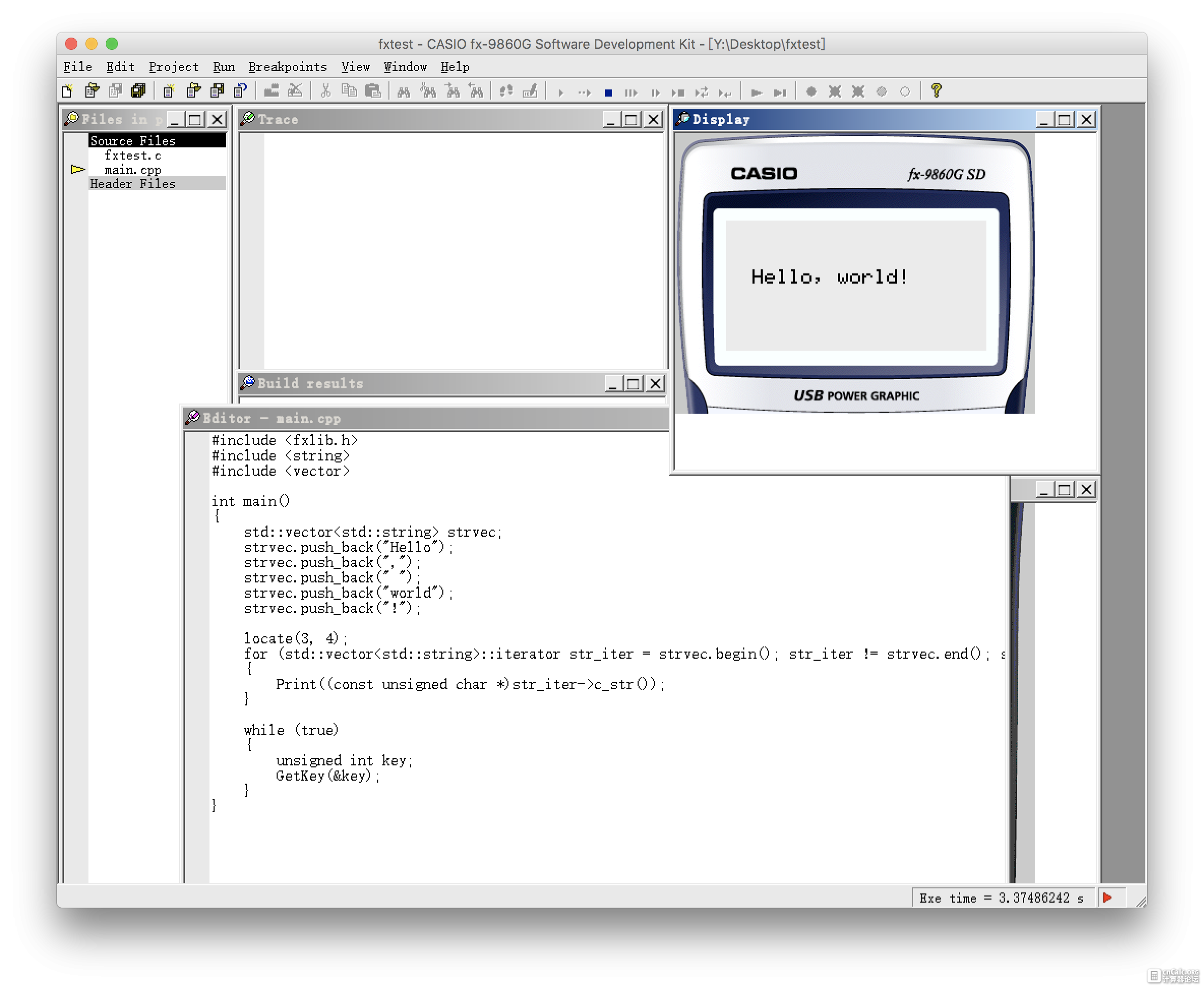
Task: Click the macOS green zoom button
Action: [x=112, y=44]
